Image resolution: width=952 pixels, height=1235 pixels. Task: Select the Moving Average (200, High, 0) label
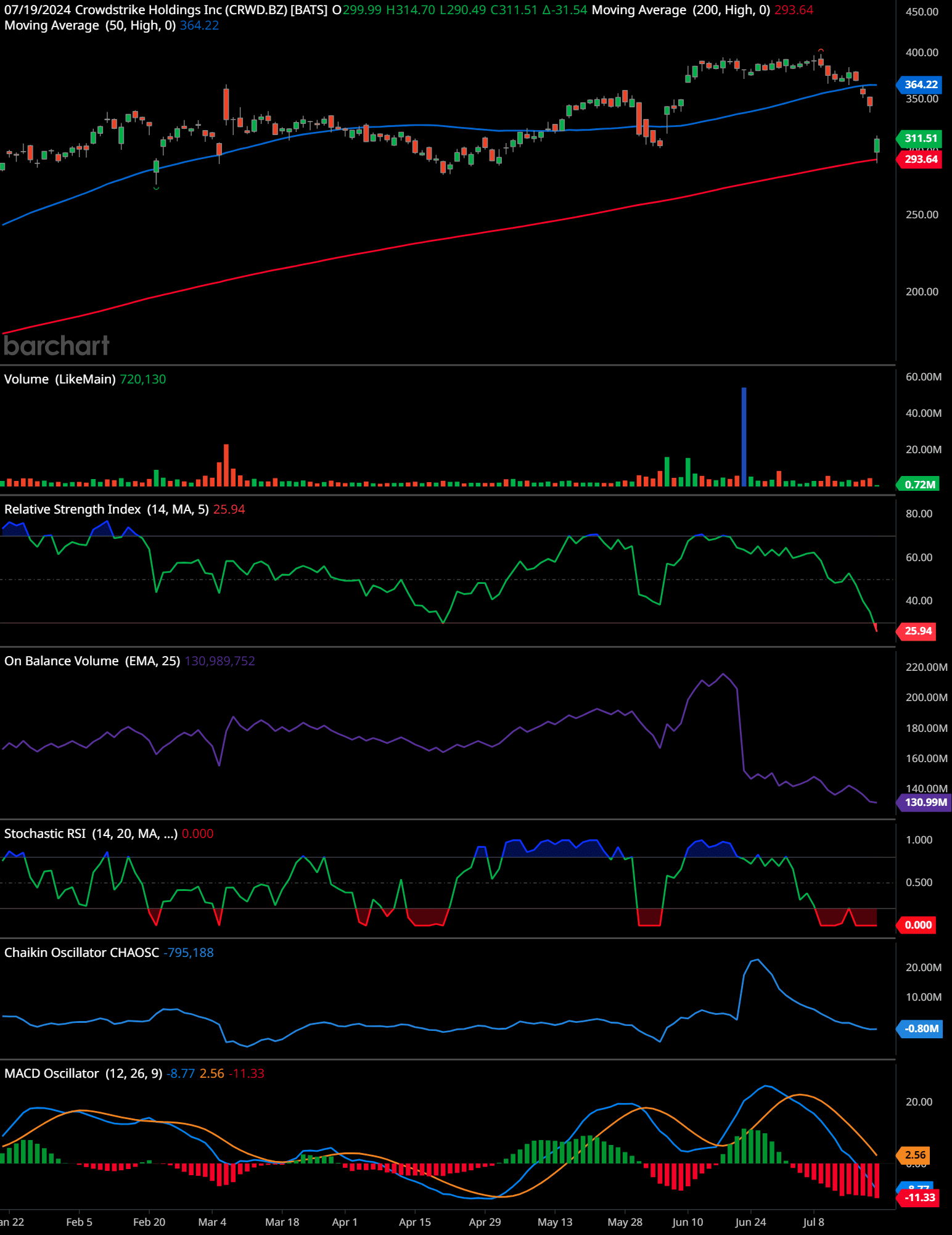pyautogui.click(x=681, y=10)
